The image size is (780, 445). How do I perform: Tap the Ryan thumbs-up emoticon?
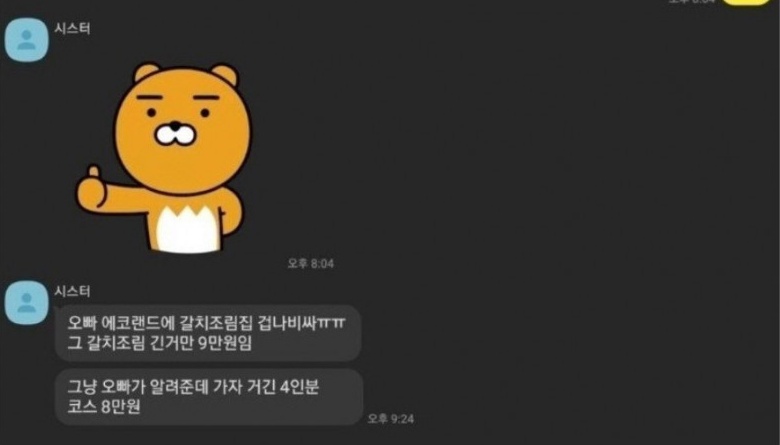pos(164,158)
